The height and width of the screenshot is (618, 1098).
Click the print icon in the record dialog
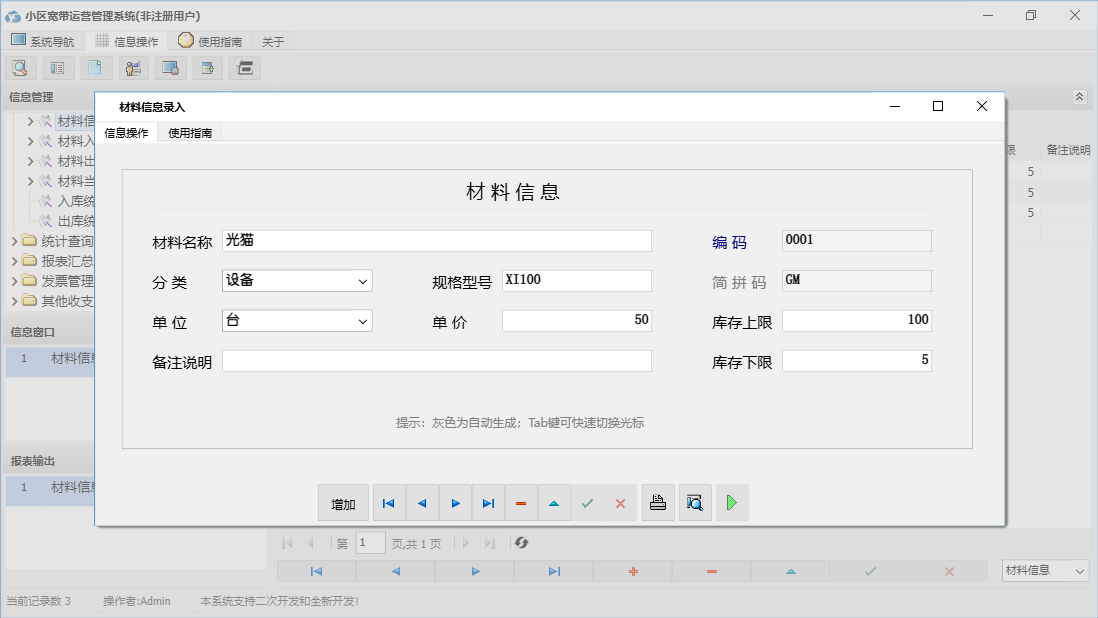tap(658, 503)
